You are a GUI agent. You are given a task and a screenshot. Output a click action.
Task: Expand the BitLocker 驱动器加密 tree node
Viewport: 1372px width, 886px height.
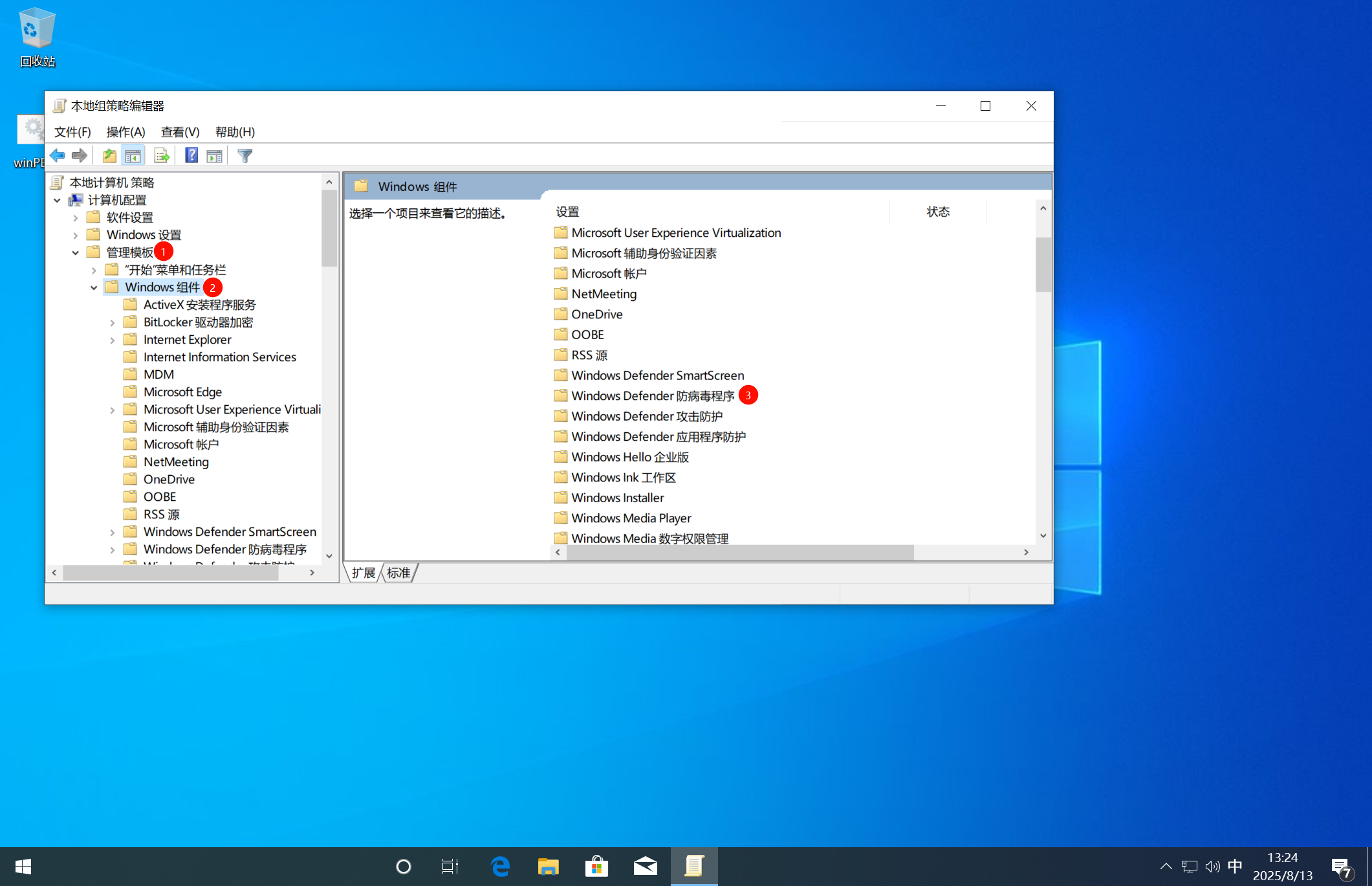point(113,322)
